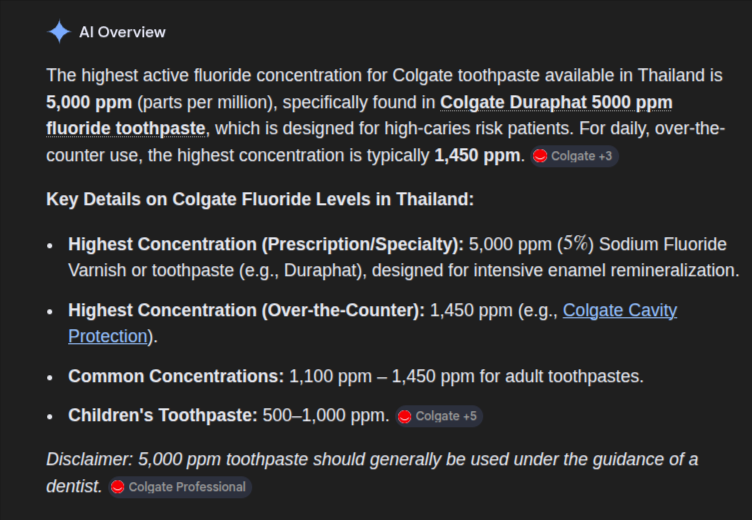Image resolution: width=752 pixels, height=520 pixels.
Task: Click the bold "1,450 ppm" in the intro
Action: coord(478,155)
